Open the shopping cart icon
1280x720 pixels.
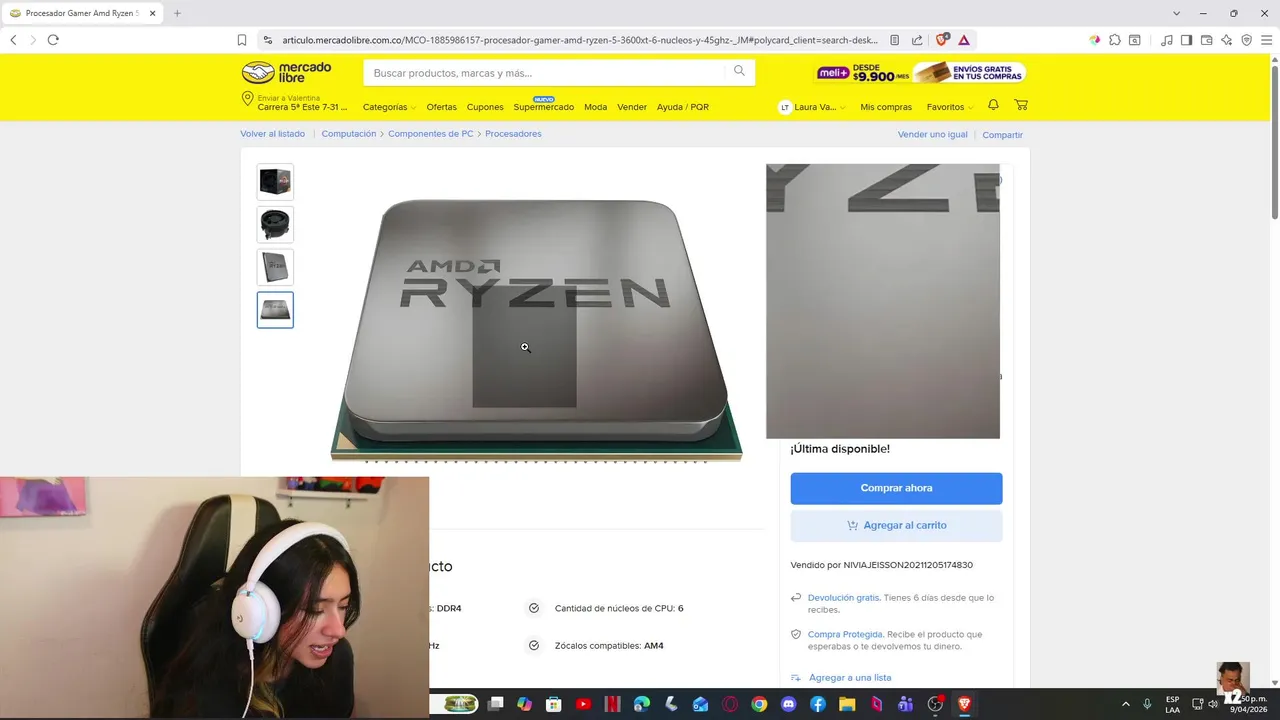pyautogui.click(x=1021, y=105)
